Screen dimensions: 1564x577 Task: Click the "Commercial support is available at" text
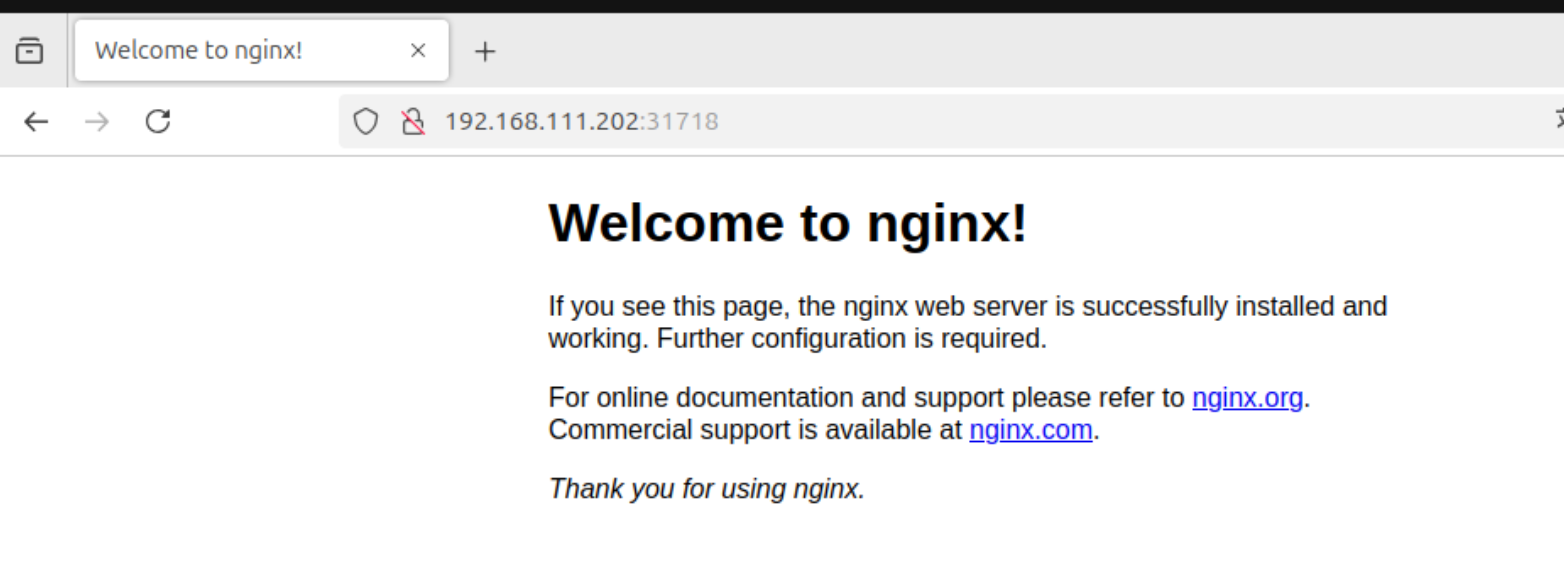[x=756, y=431]
